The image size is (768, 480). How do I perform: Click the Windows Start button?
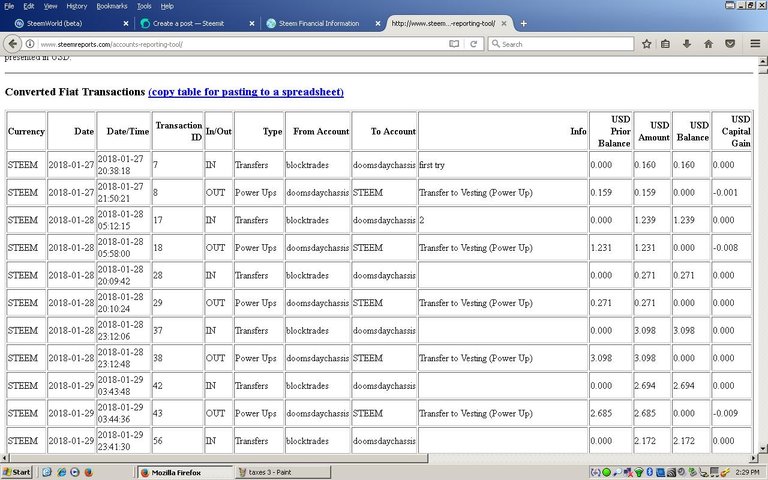(17, 472)
